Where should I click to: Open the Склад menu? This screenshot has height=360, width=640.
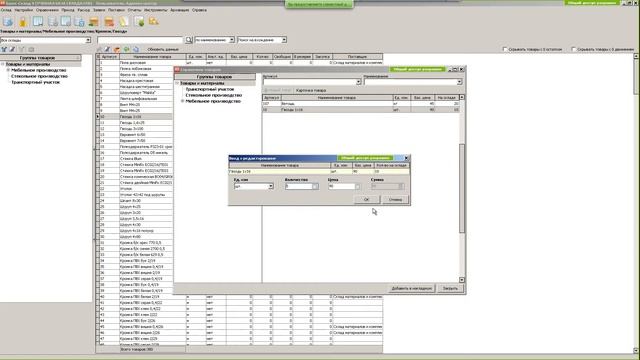(x=6, y=10)
